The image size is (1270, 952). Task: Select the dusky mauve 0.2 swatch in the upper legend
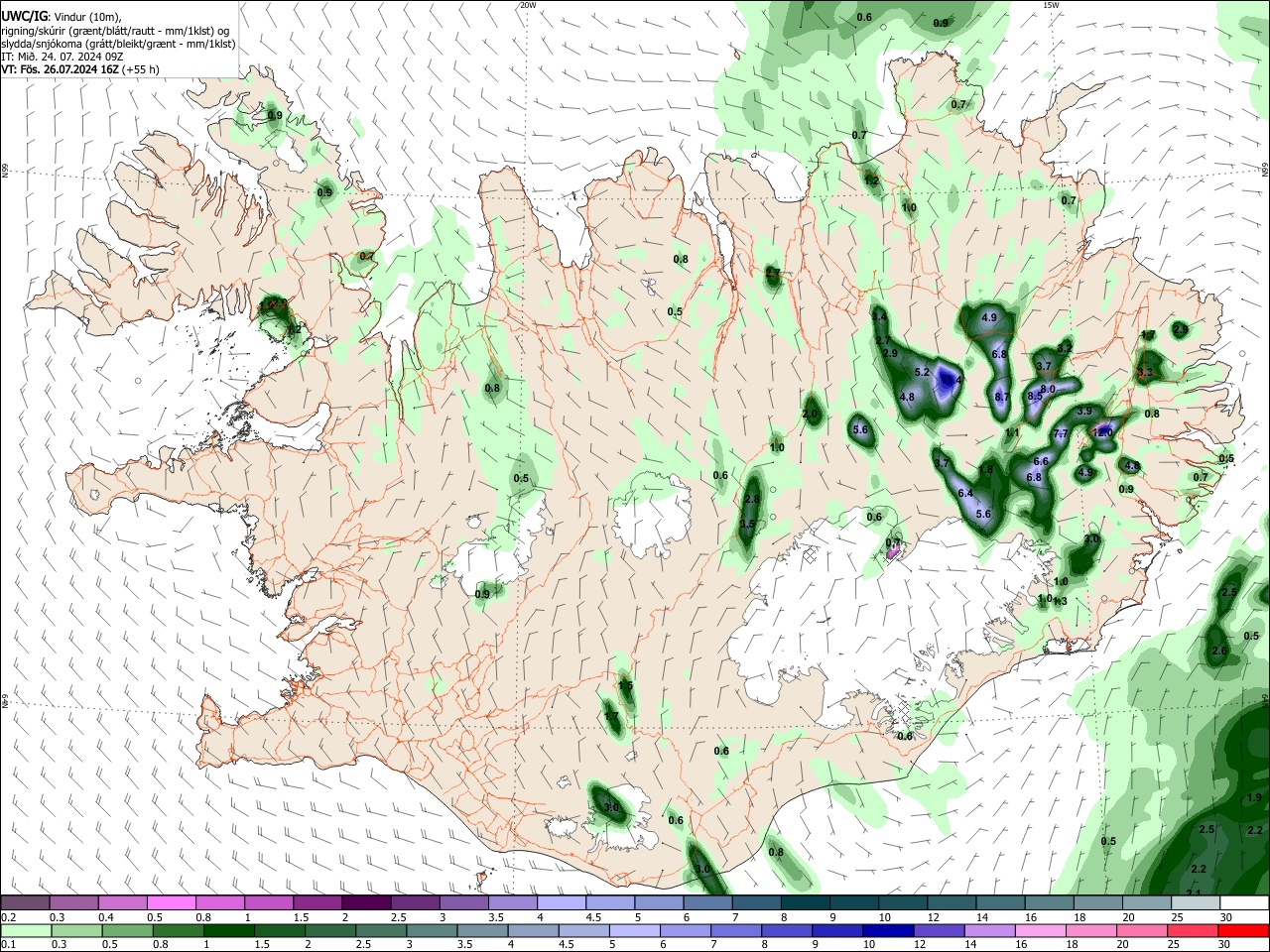point(25,902)
